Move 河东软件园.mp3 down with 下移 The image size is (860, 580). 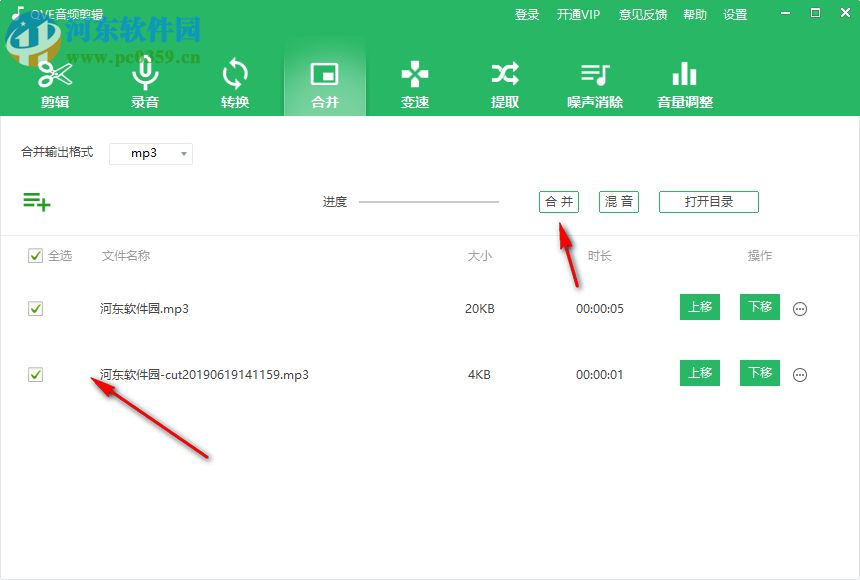click(759, 307)
